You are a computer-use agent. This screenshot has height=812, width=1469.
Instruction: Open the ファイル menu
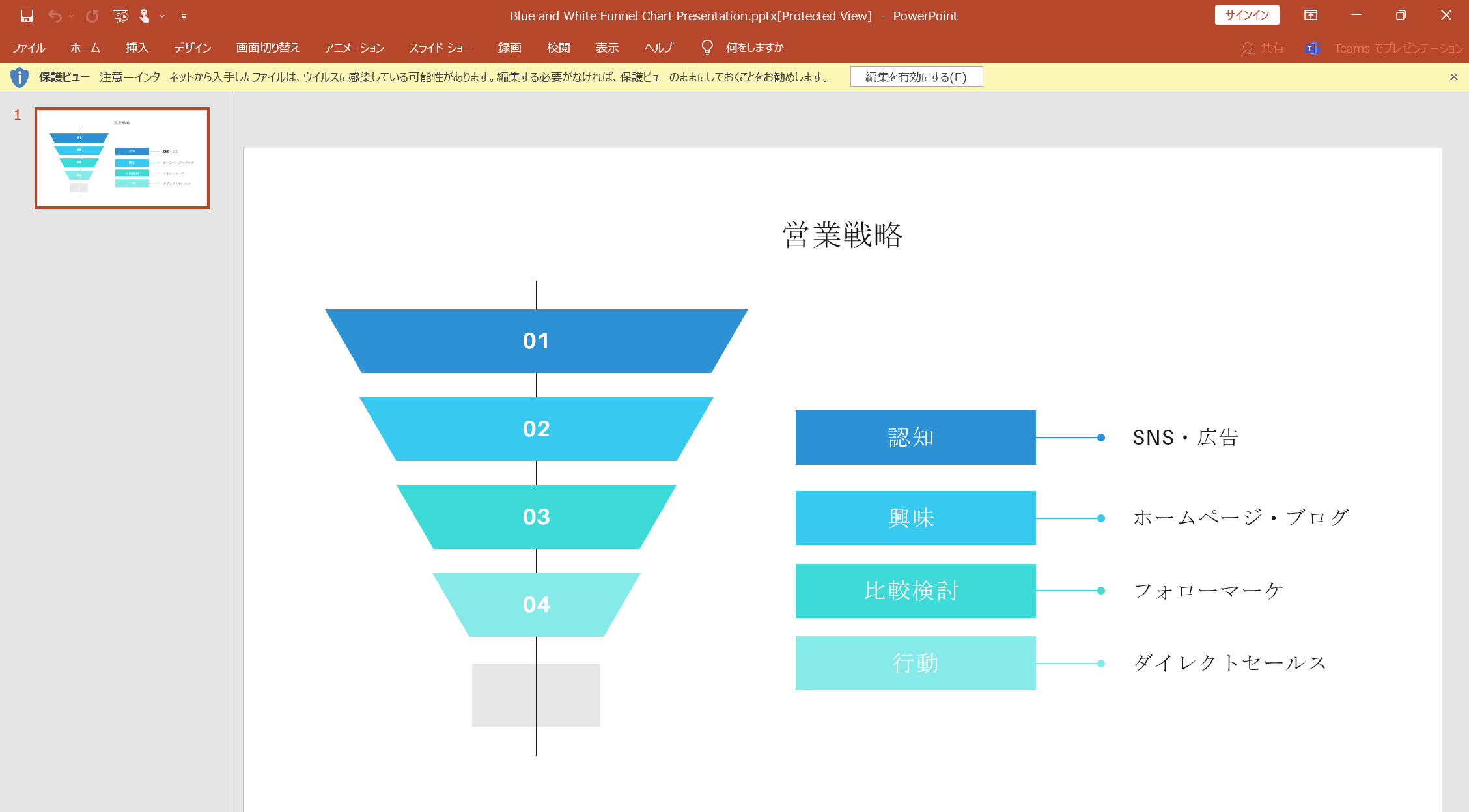click(x=28, y=48)
